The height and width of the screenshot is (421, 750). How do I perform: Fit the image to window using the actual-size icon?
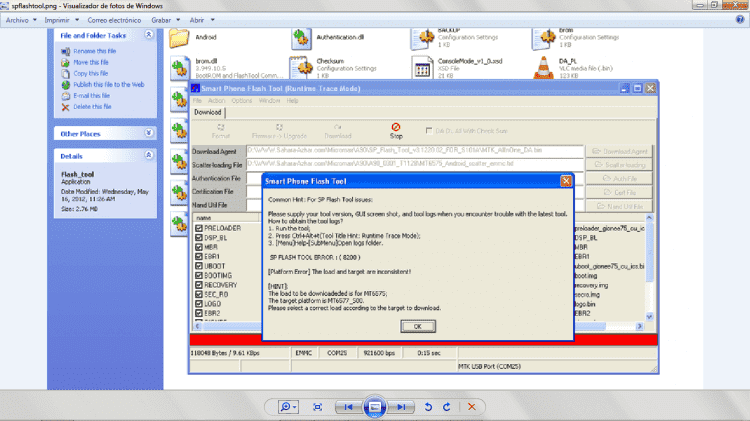(x=317, y=407)
